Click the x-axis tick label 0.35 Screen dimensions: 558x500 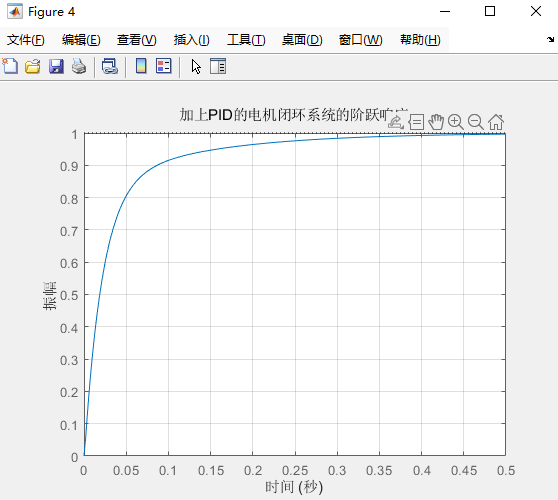(x=379, y=471)
